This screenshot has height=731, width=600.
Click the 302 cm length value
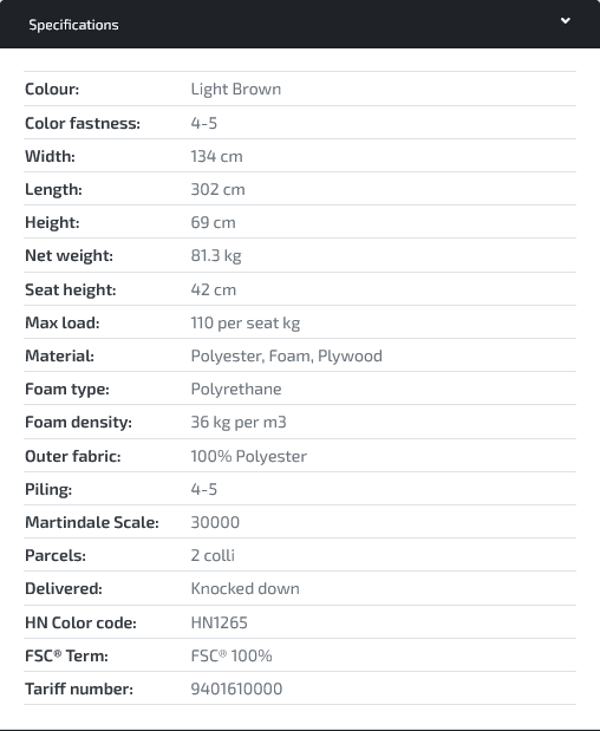pyautogui.click(x=218, y=189)
